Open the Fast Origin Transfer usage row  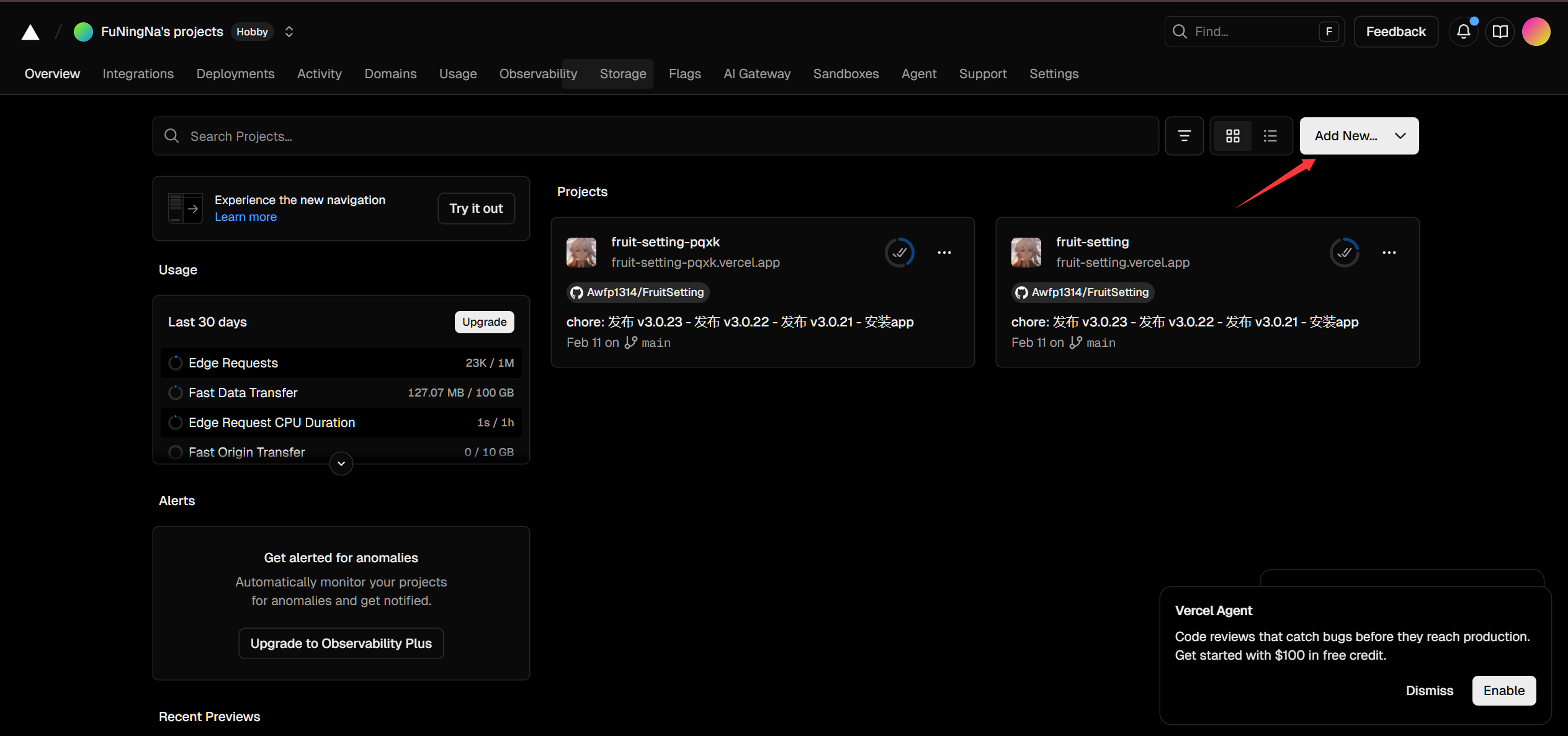[x=341, y=452]
